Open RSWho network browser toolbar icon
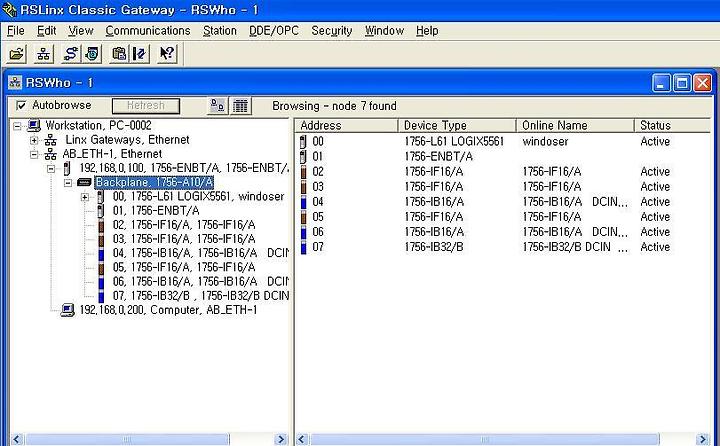 pyautogui.click(x=44, y=54)
